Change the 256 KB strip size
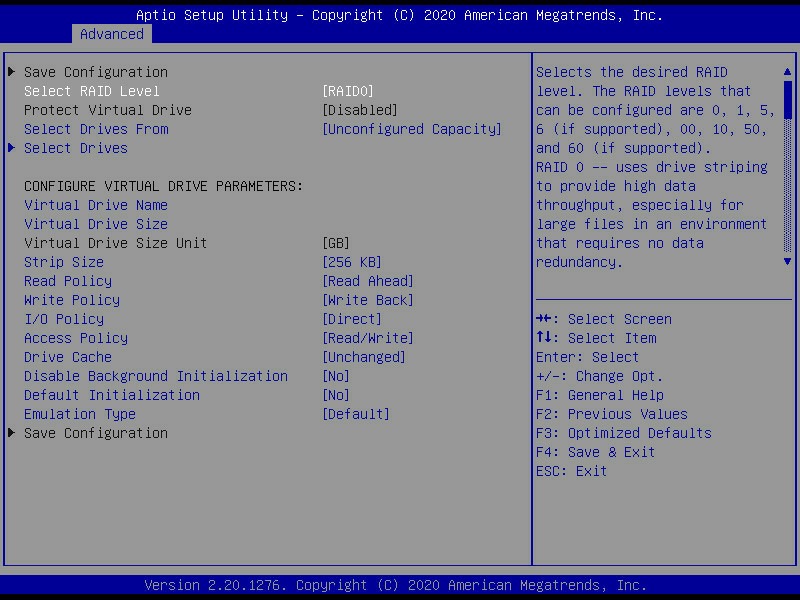The height and width of the screenshot is (600, 800). [x=352, y=262]
